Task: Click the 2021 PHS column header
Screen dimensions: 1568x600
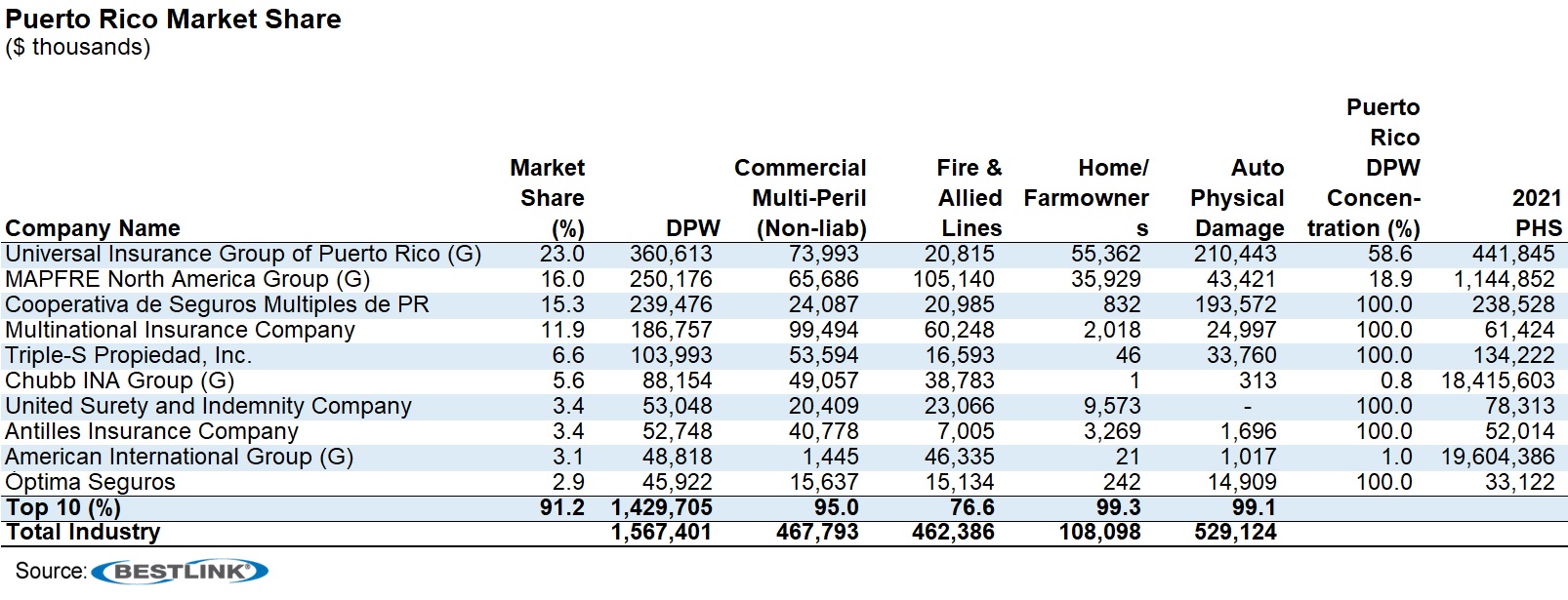Action: click(x=1537, y=213)
